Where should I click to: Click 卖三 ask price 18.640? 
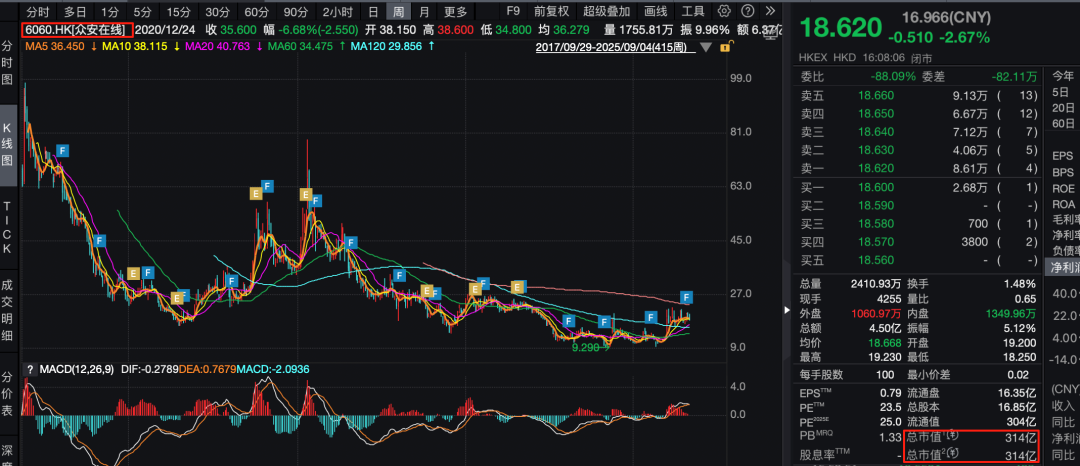click(875, 132)
